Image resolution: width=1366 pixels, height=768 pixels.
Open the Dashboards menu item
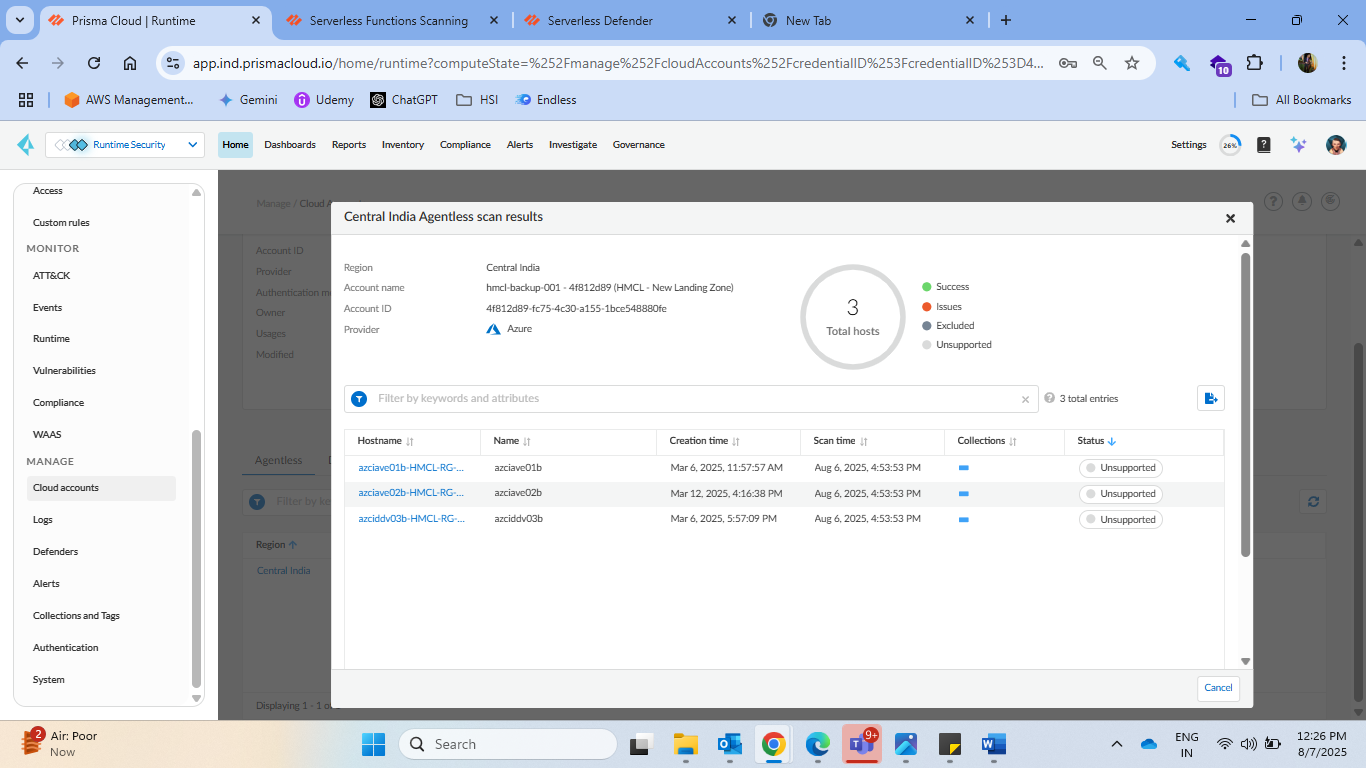(290, 145)
